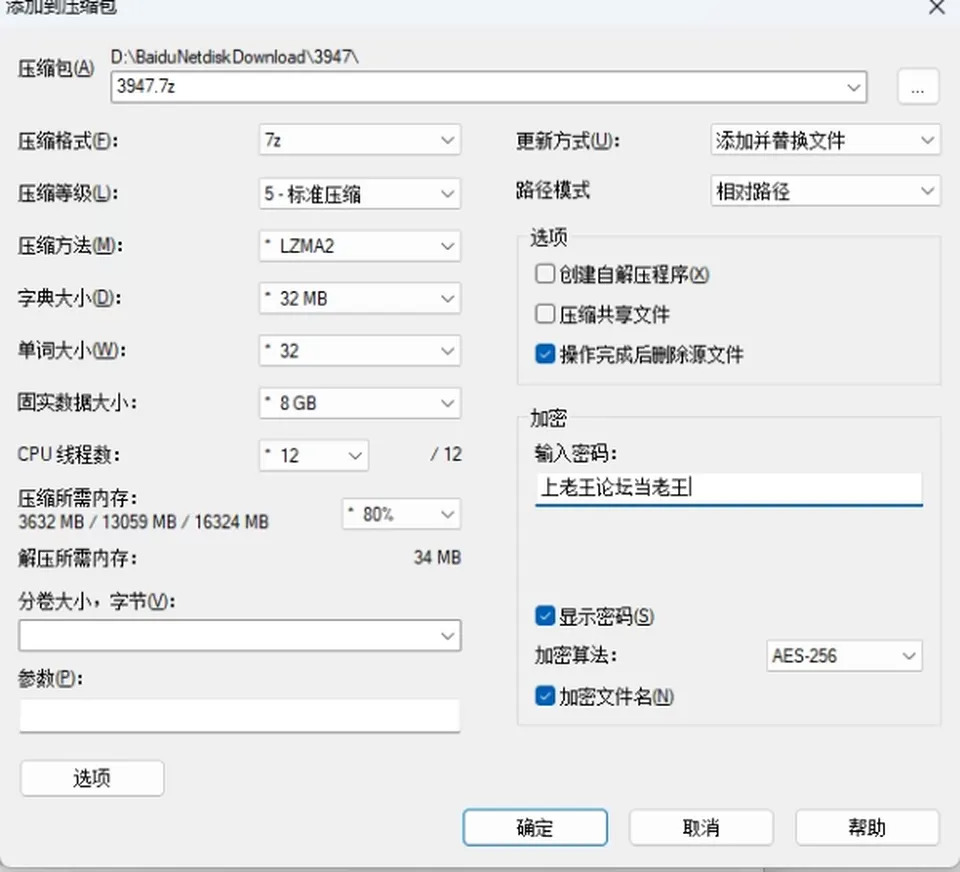Screen dimensions: 960x872
Task: Open the CPU 线程数 12 dropdown
Action: [314, 455]
